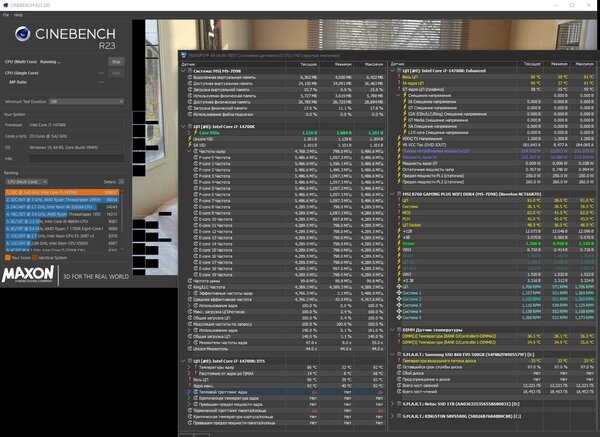Click the thermometer icon for PCH temperature
Screen dimensions: 600x437
(x=398, y=218)
